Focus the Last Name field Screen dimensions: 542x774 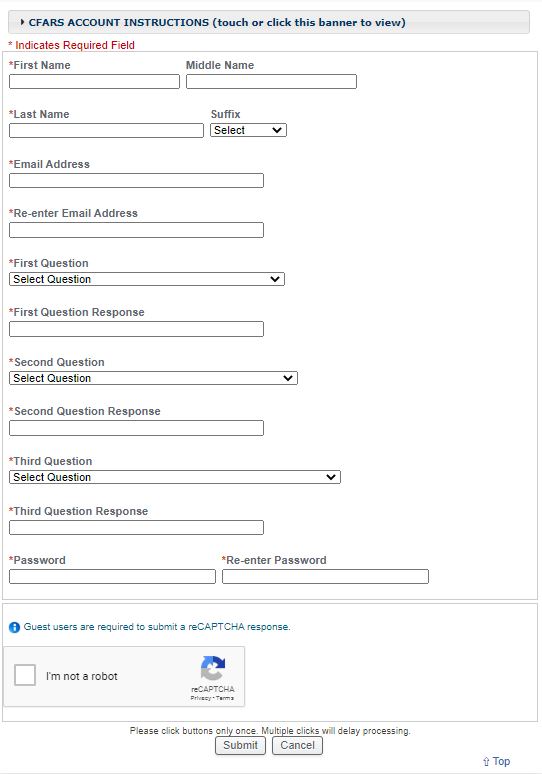pos(106,130)
